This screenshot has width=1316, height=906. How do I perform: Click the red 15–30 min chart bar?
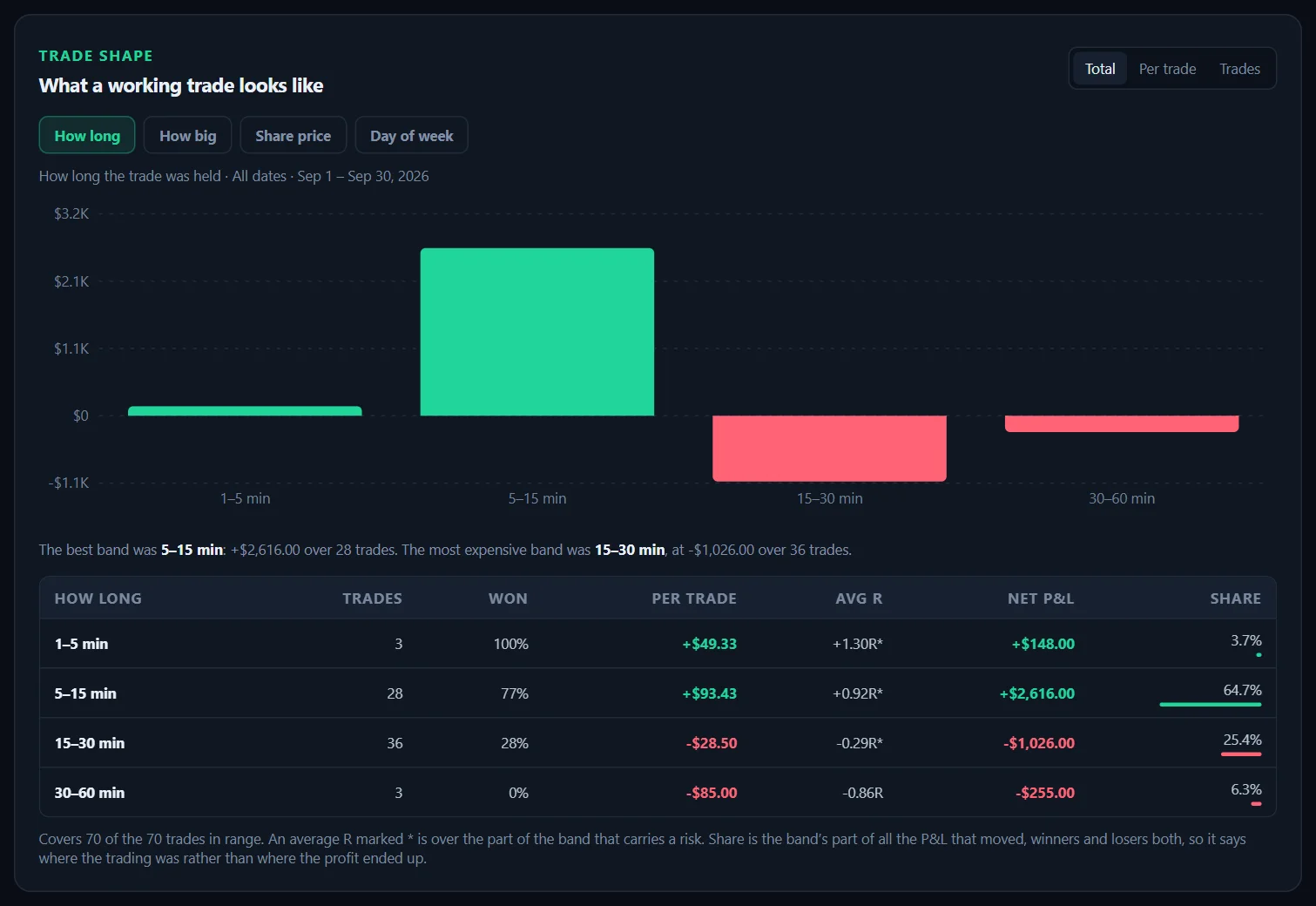829,448
